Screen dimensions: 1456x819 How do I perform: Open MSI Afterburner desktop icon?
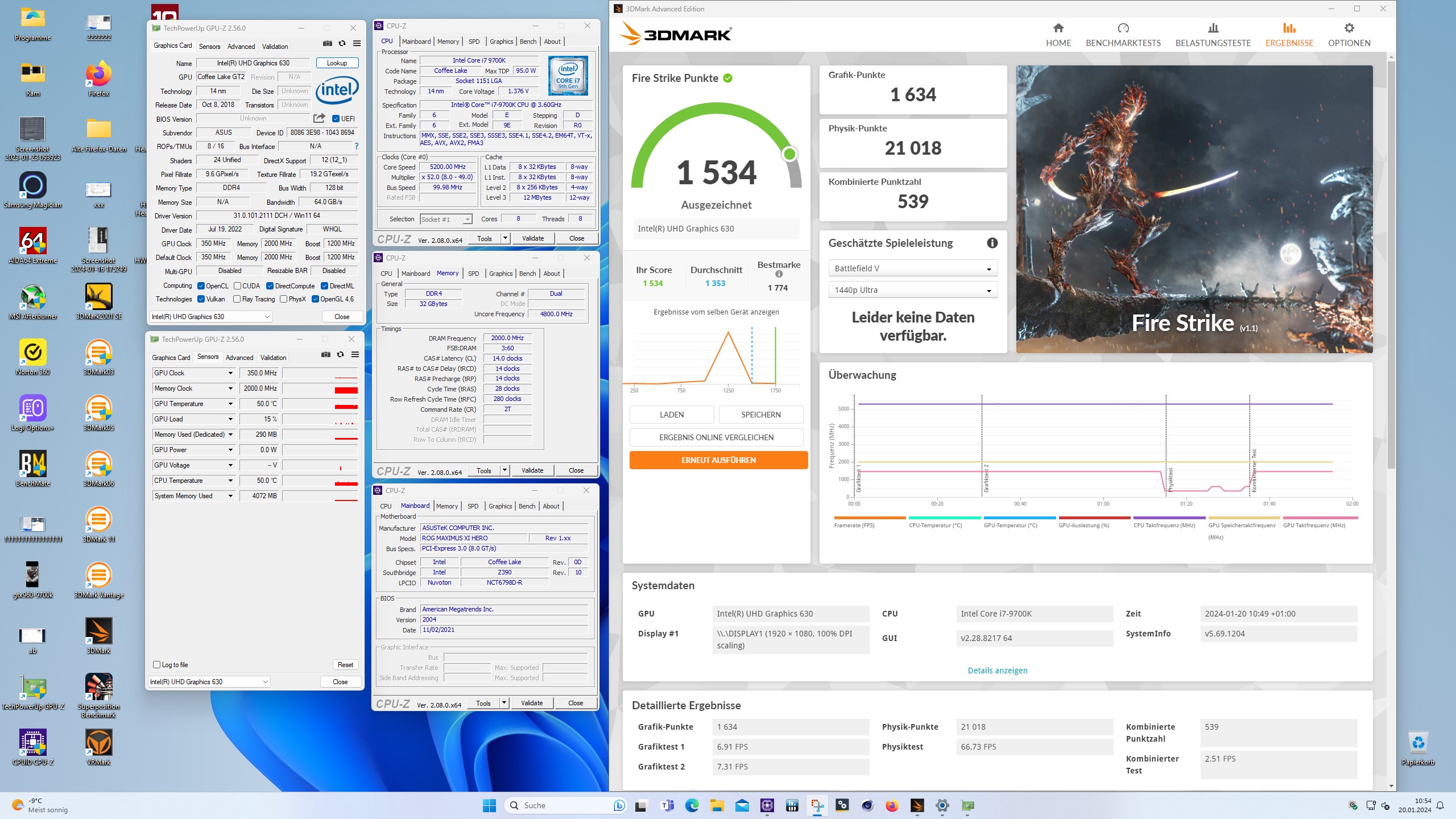coord(32,301)
